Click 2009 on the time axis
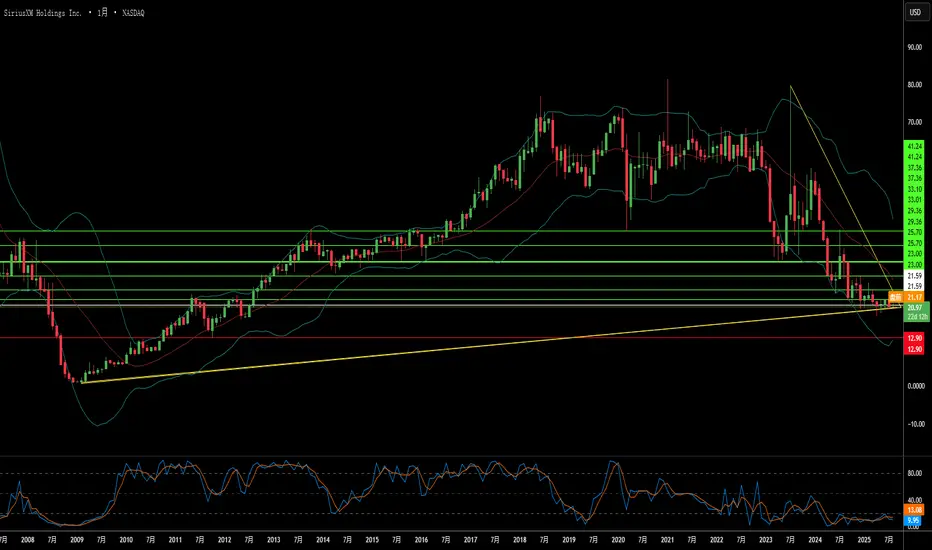932x550 pixels. 76,538
